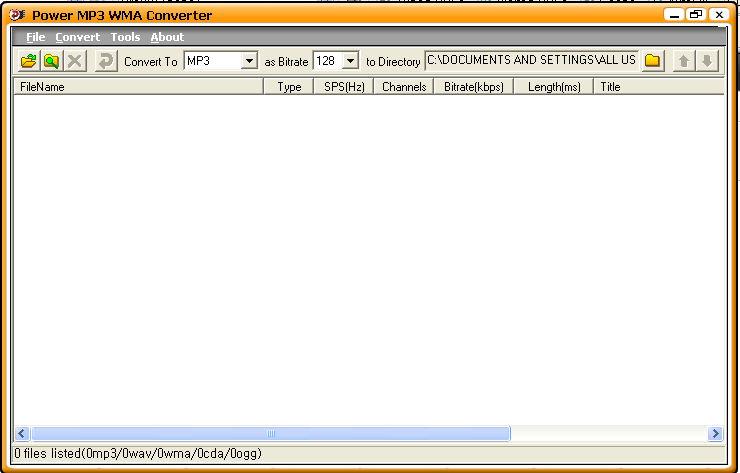The width and height of the screenshot is (740, 473).
Task: Open the Convert menu
Action: point(77,37)
